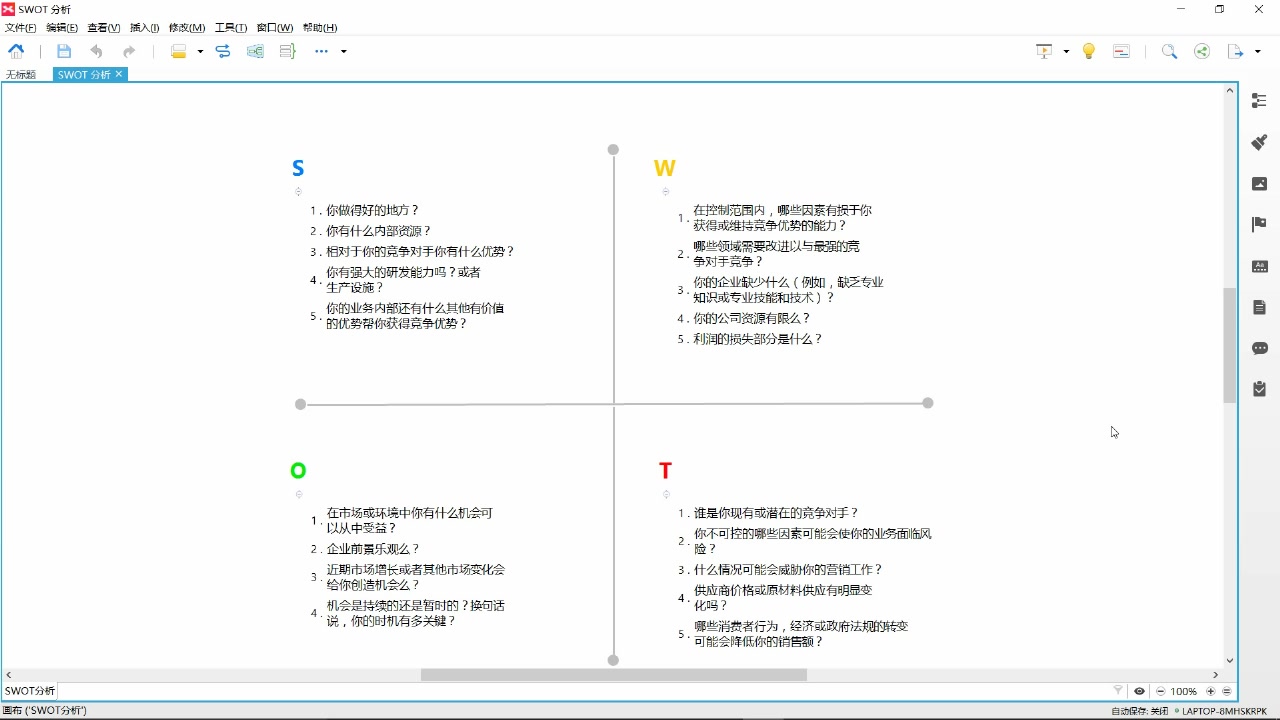Click the Home icon on toolbar
This screenshot has width=1280, height=720.
coord(15,51)
